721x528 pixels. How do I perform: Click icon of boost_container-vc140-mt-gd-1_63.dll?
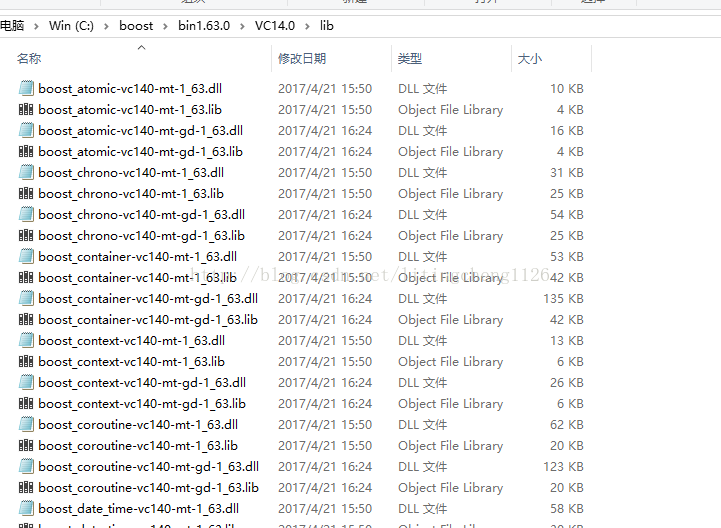(26, 298)
